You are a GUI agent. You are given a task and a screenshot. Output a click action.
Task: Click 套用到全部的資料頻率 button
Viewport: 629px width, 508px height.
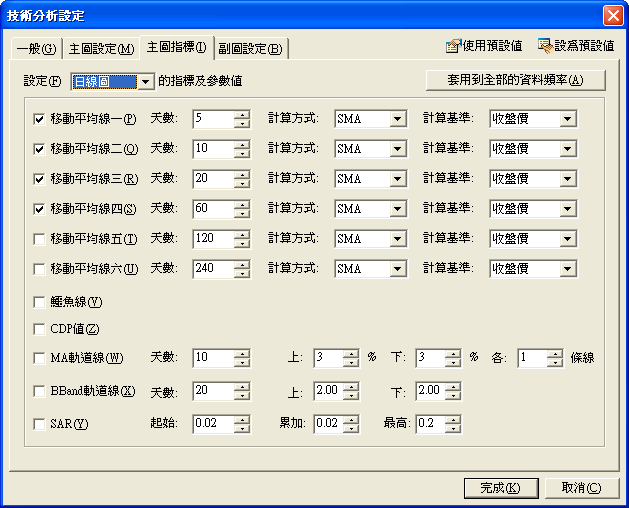[516, 80]
